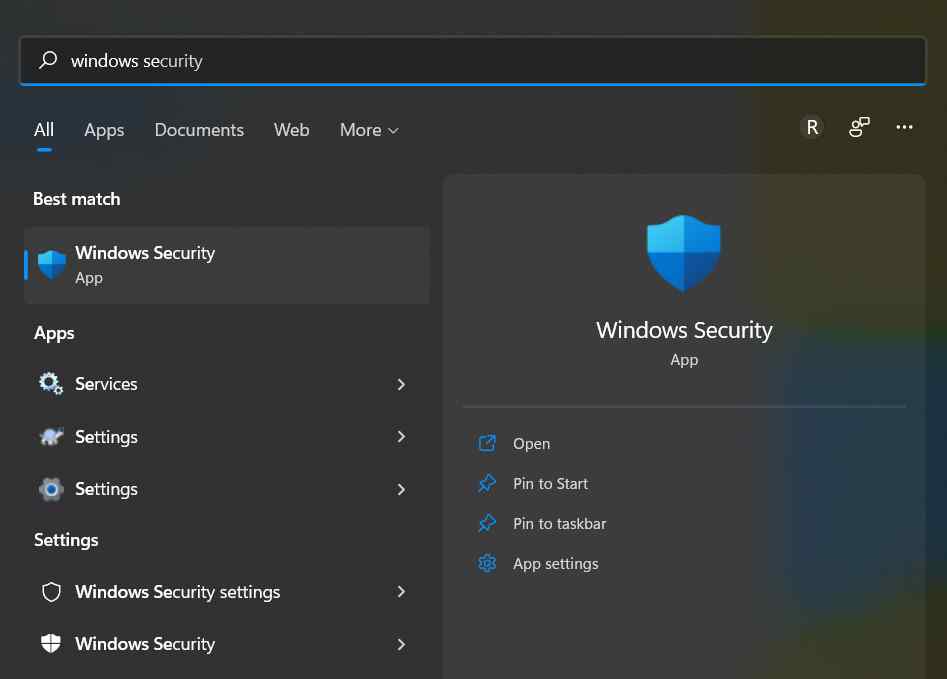Viewport: 947px width, 679px height.
Task: Open the More filter dropdown
Action: [x=369, y=130]
